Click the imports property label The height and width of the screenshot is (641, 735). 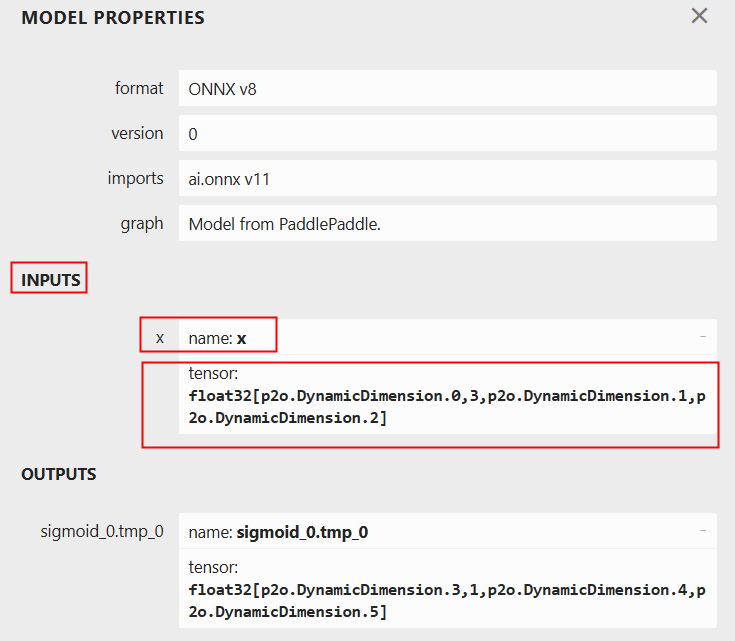tap(135, 178)
